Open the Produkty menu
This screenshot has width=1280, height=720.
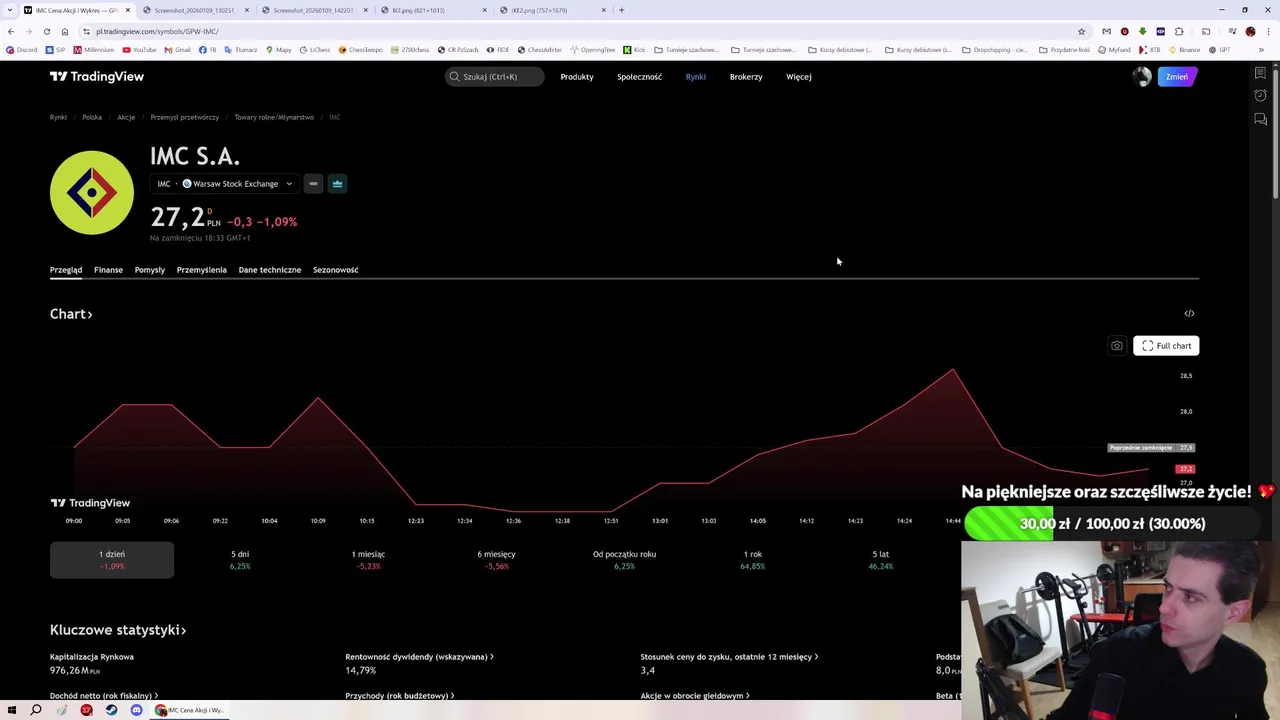coord(577,76)
